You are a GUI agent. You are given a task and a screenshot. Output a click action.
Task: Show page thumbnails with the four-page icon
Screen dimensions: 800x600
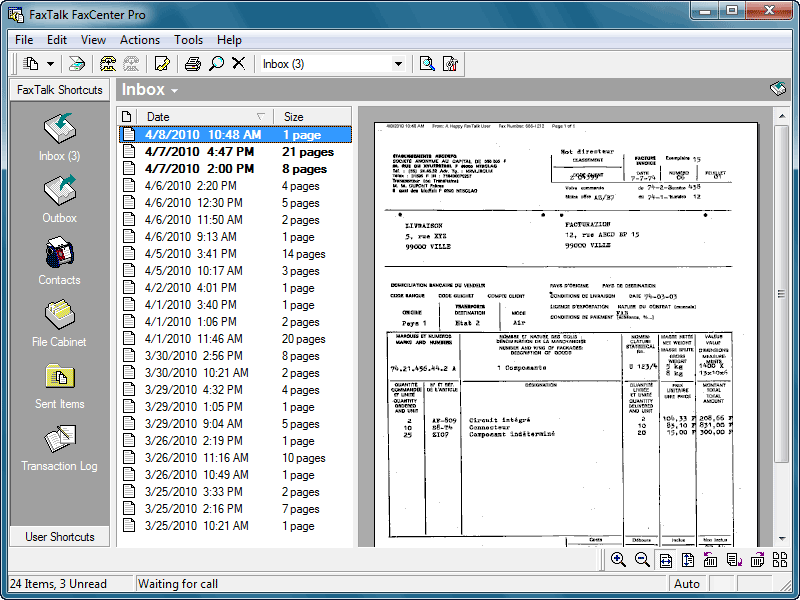780,560
